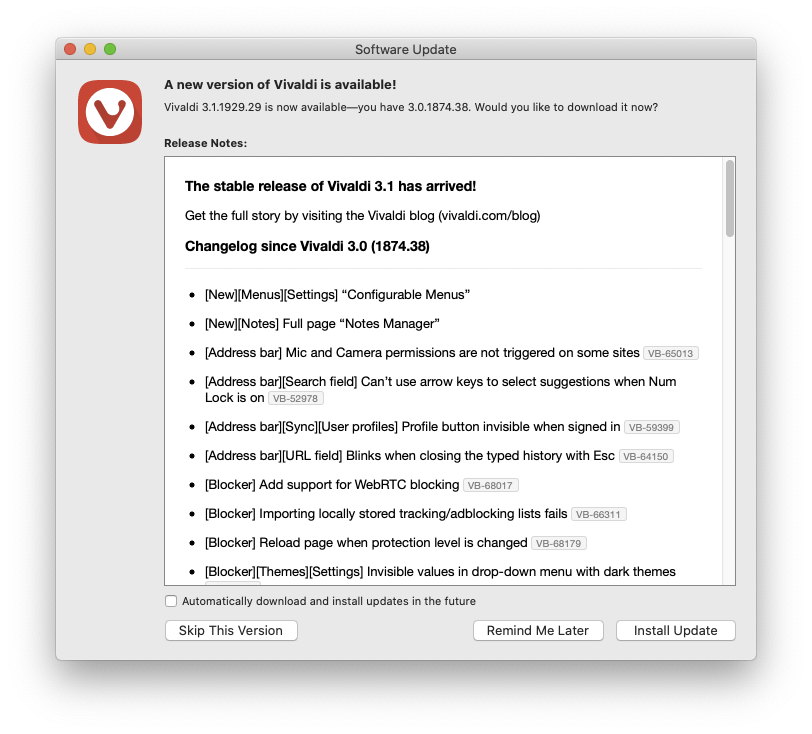
Task: Click the Install Update button
Action: click(x=675, y=630)
